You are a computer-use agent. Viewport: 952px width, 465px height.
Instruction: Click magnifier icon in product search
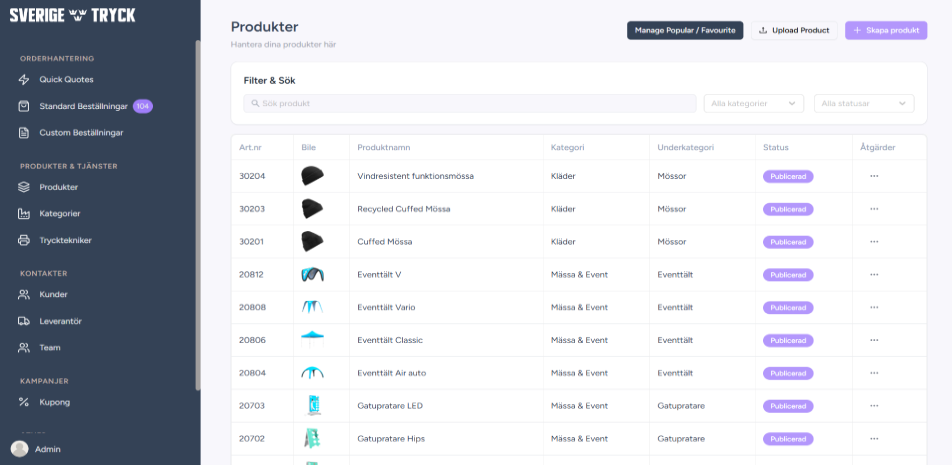(255, 103)
